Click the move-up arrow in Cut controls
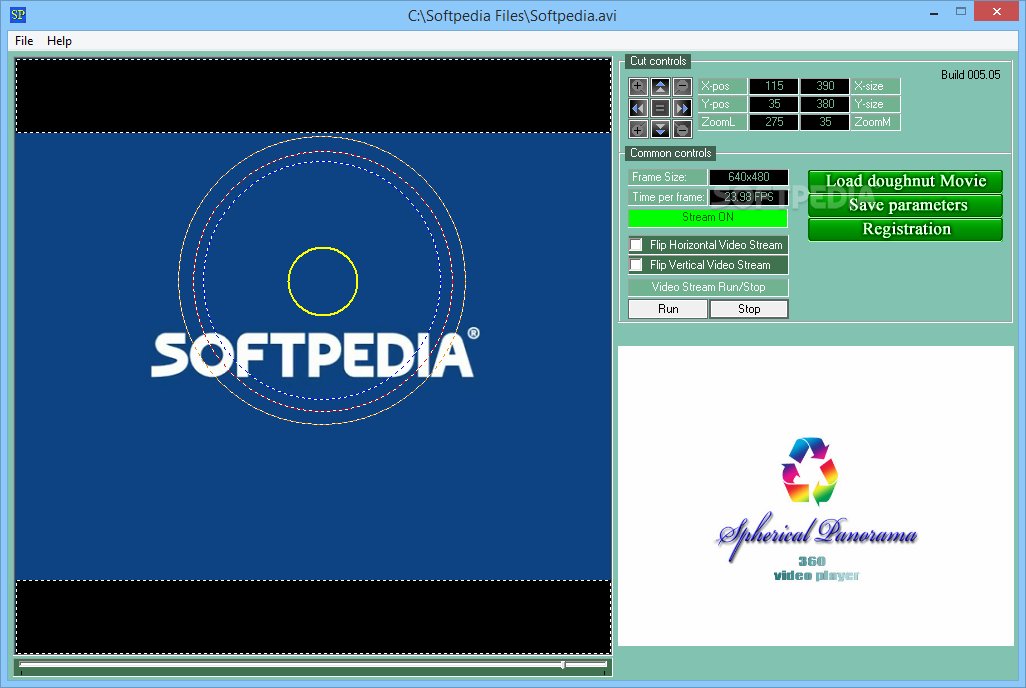 tap(660, 86)
